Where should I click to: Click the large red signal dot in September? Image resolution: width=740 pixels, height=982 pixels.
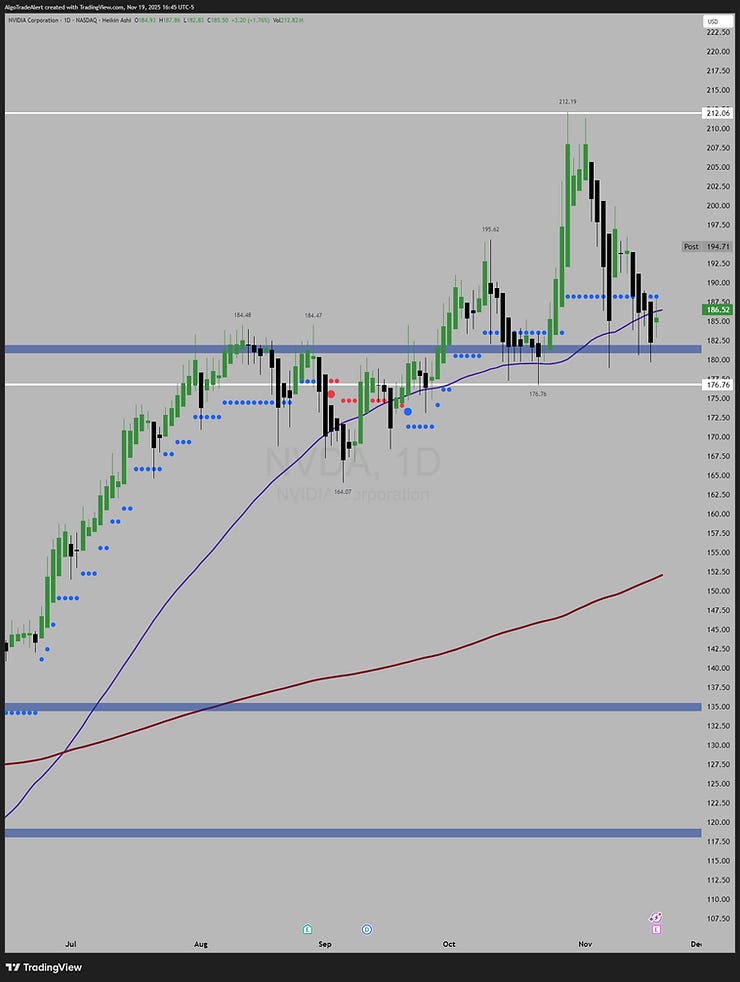(x=331, y=395)
